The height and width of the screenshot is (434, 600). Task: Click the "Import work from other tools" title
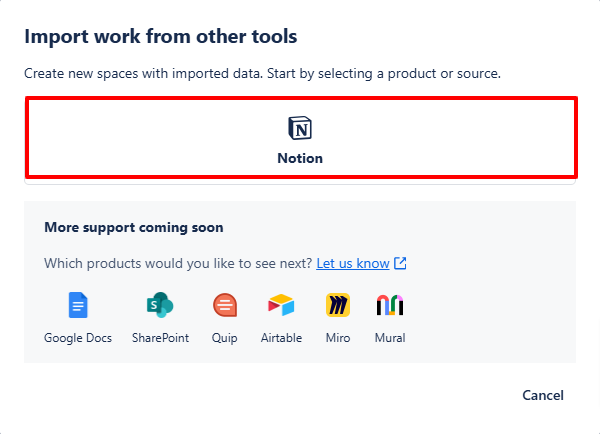click(161, 37)
